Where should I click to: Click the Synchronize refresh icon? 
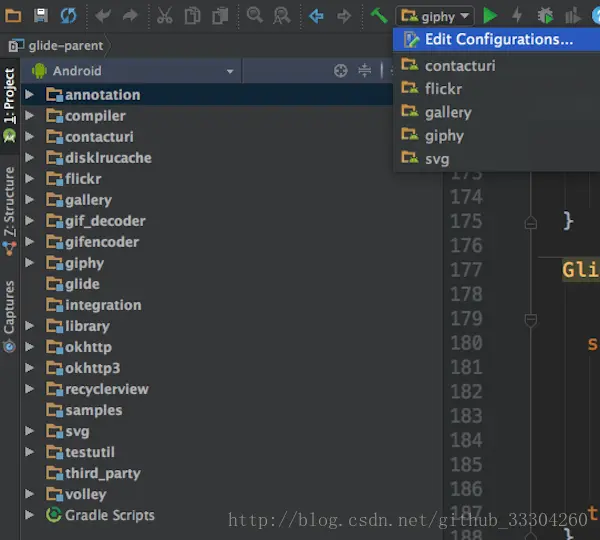point(68,16)
